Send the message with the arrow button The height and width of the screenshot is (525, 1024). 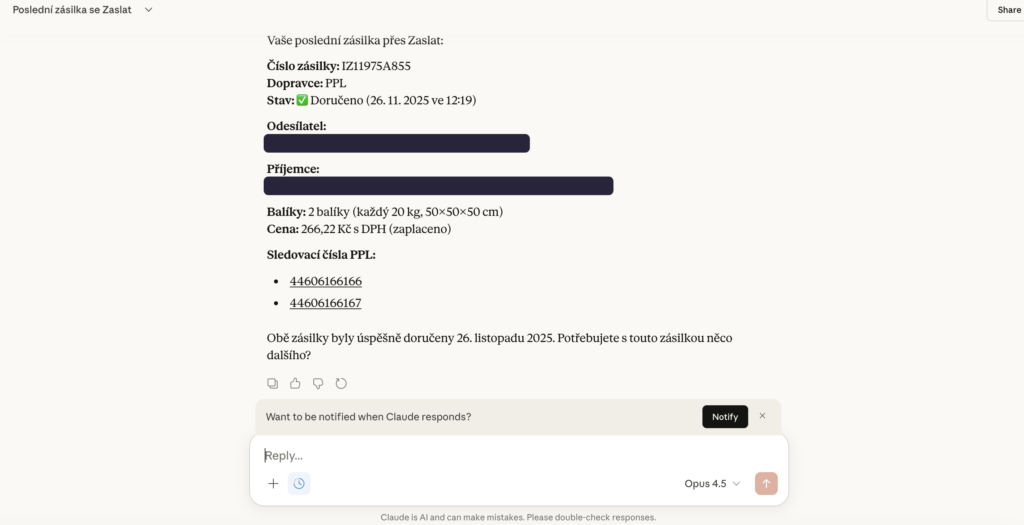point(766,483)
